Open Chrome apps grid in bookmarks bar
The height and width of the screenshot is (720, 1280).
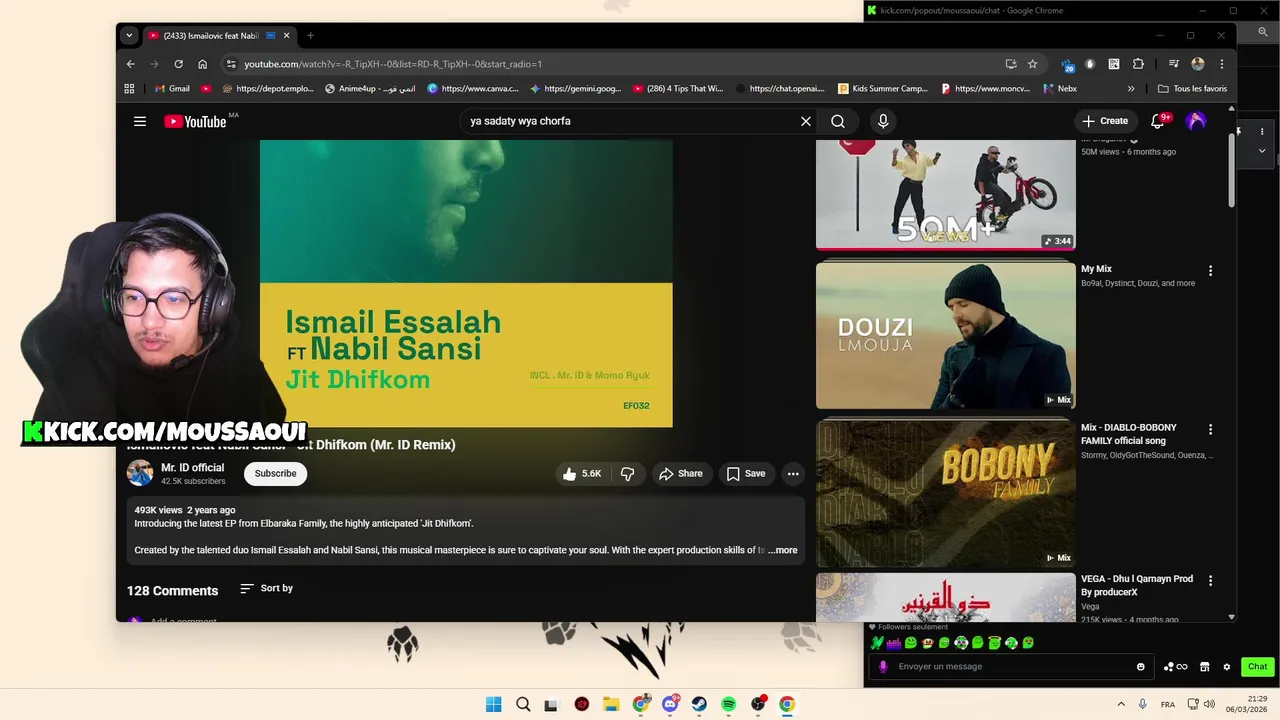point(129,89)
